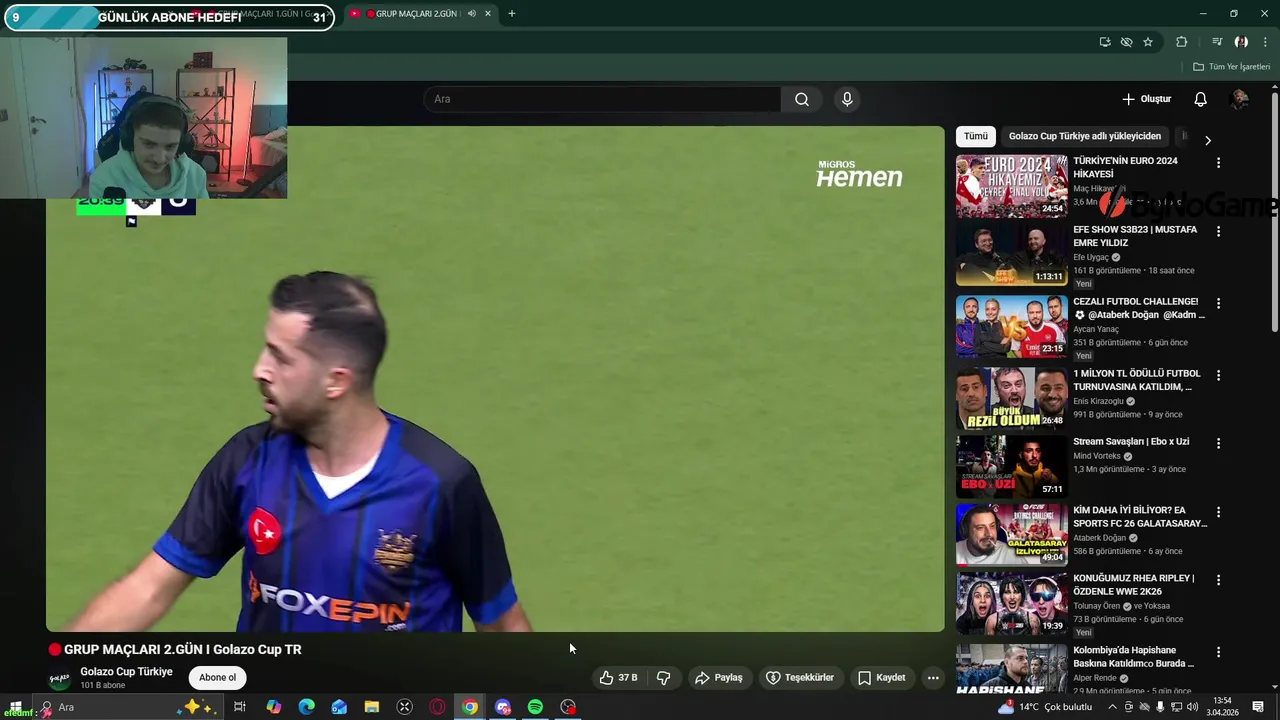Click the crossed-eye icon in address bar
1280x720 pixels.
[1127, 42]
